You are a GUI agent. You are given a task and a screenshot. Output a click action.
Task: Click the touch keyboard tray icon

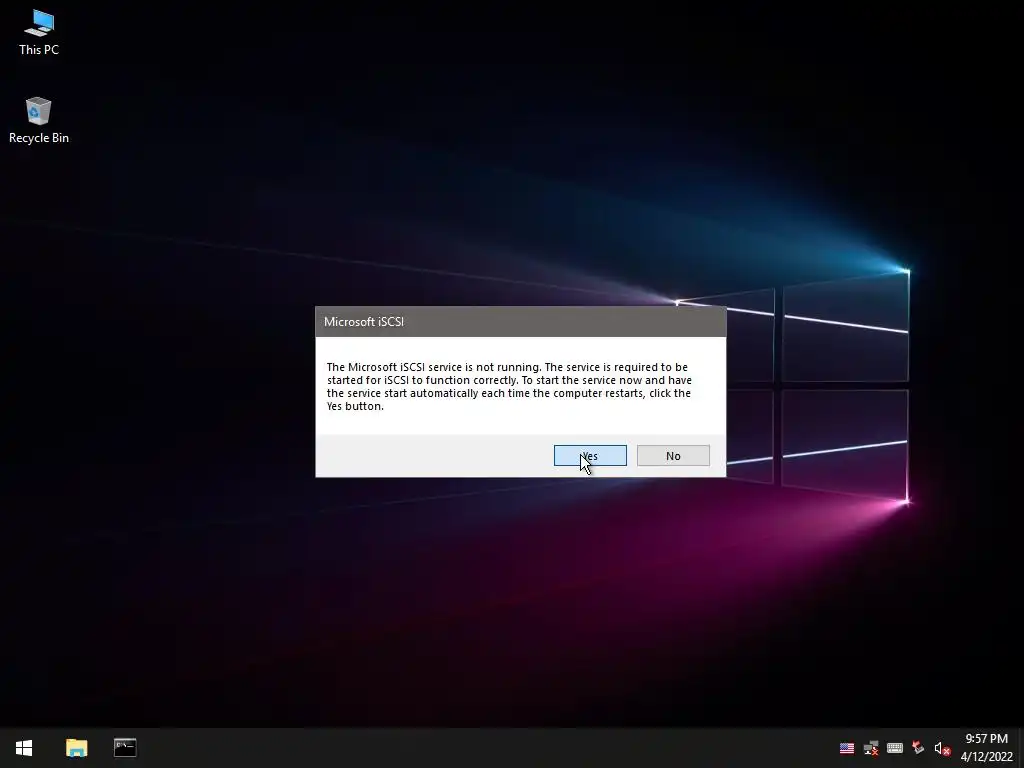coord(895,748)
